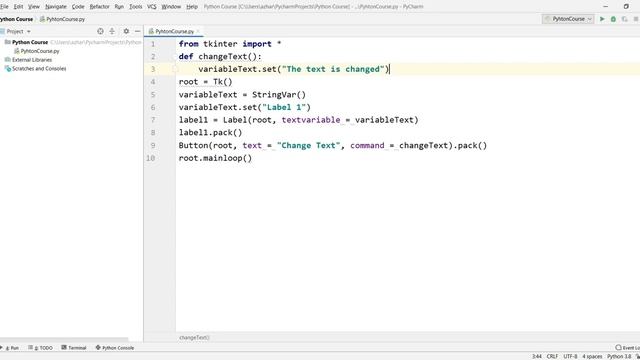Open the PytonCourse run configuration dropdown
Viewport: 640px width, 360px height.
click(568, 19)
